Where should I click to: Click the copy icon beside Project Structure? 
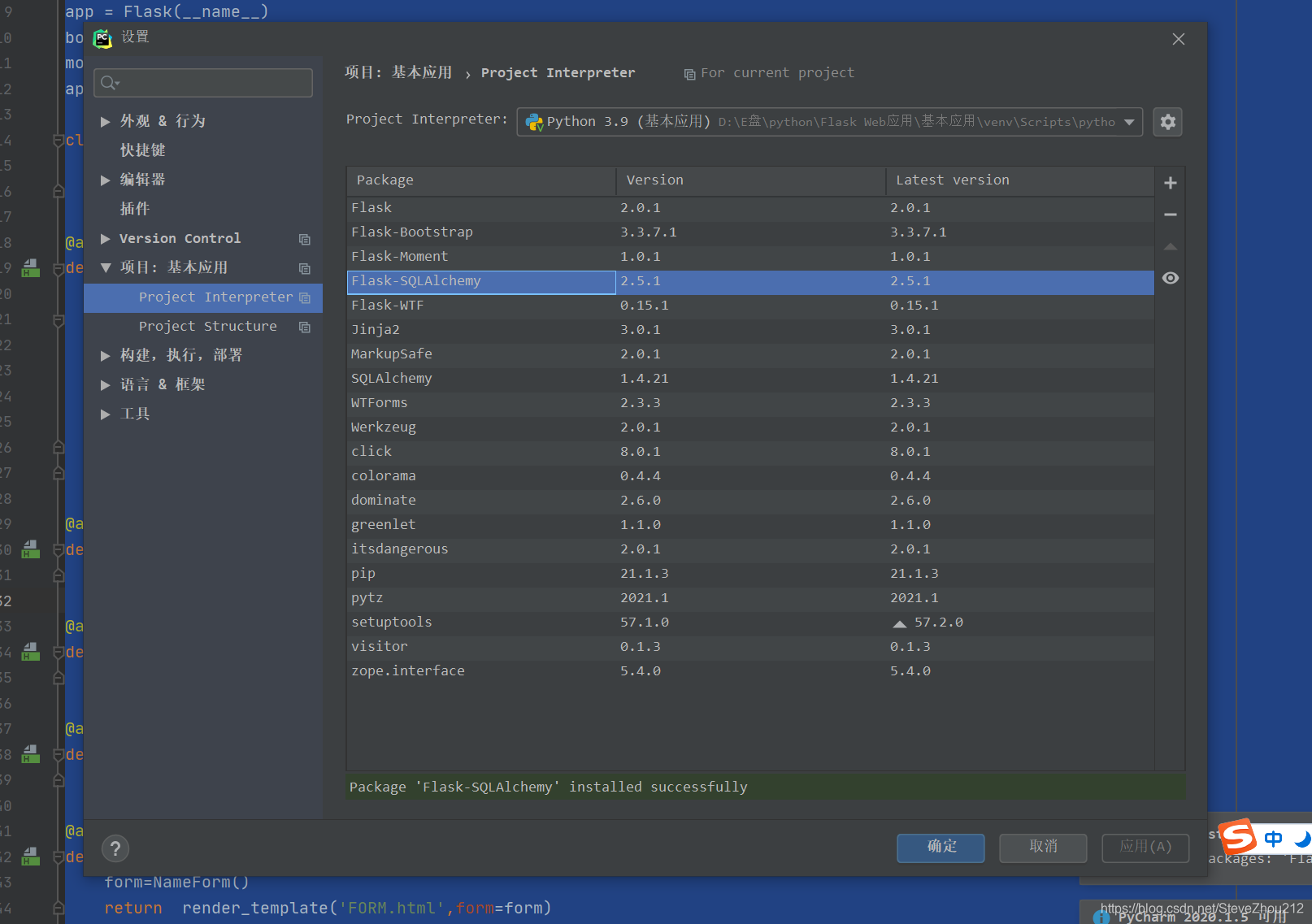pyautogui.click(x=305, y=327)
